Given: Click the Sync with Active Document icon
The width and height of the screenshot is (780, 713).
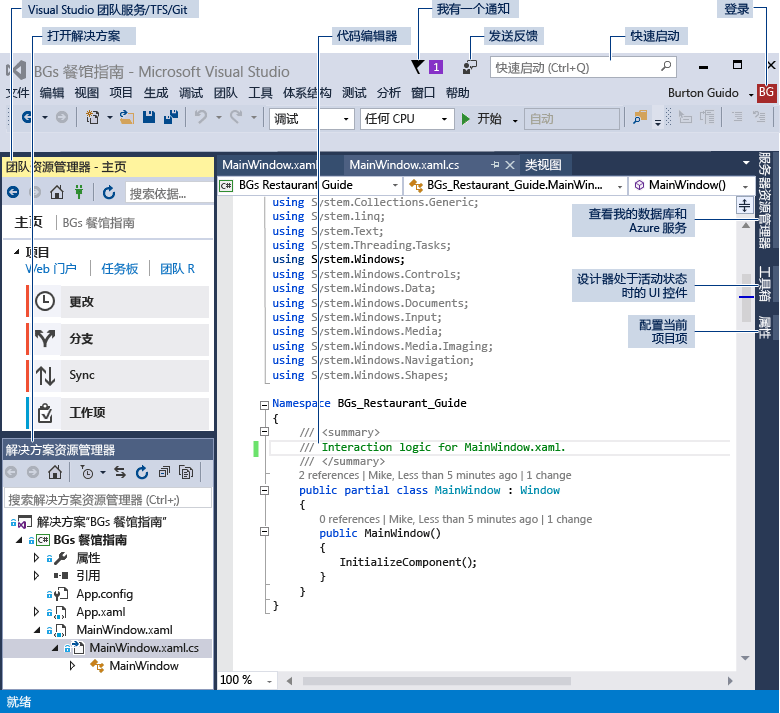Looking at the screenshot, I should tap(120, 472).
